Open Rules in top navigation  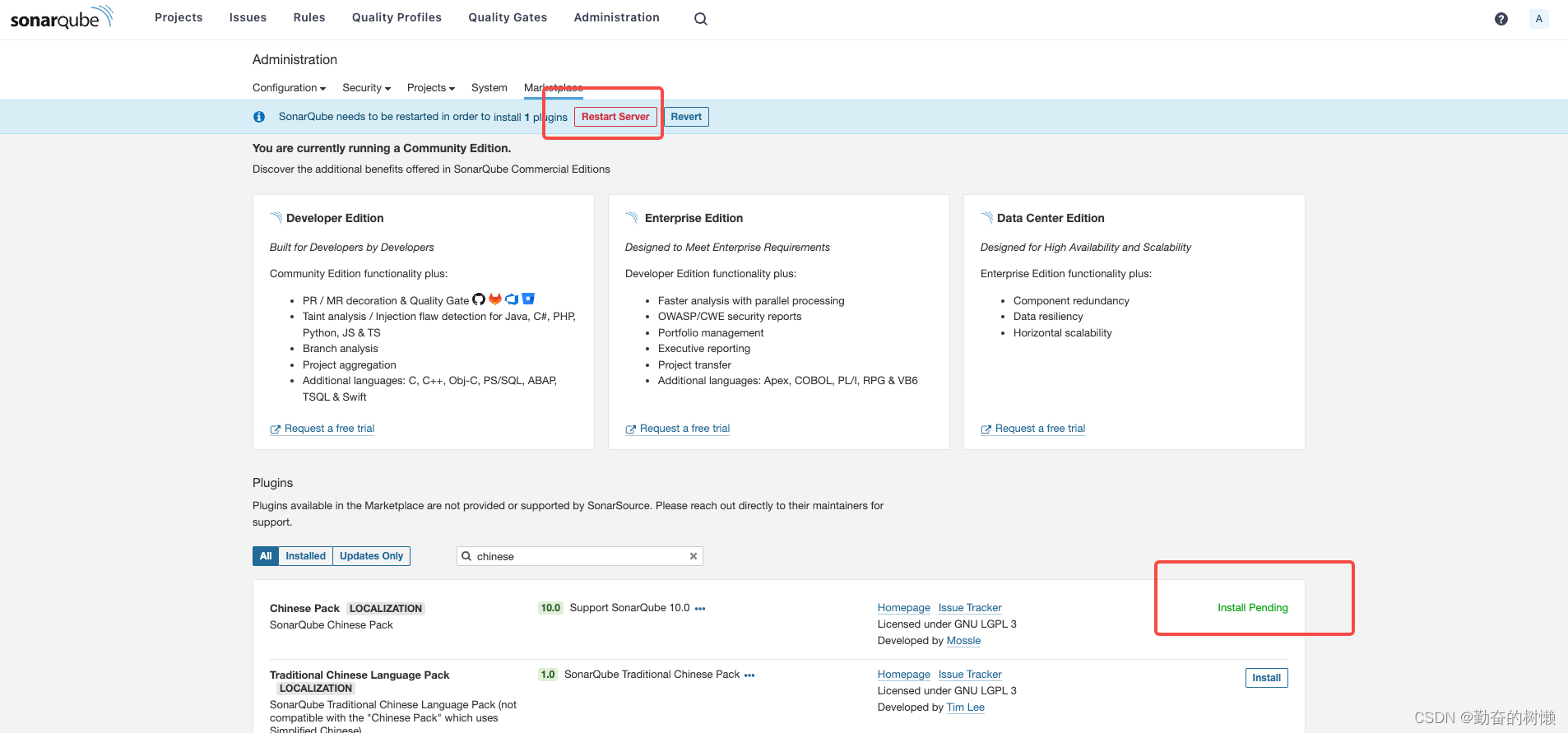pos(309,17)
